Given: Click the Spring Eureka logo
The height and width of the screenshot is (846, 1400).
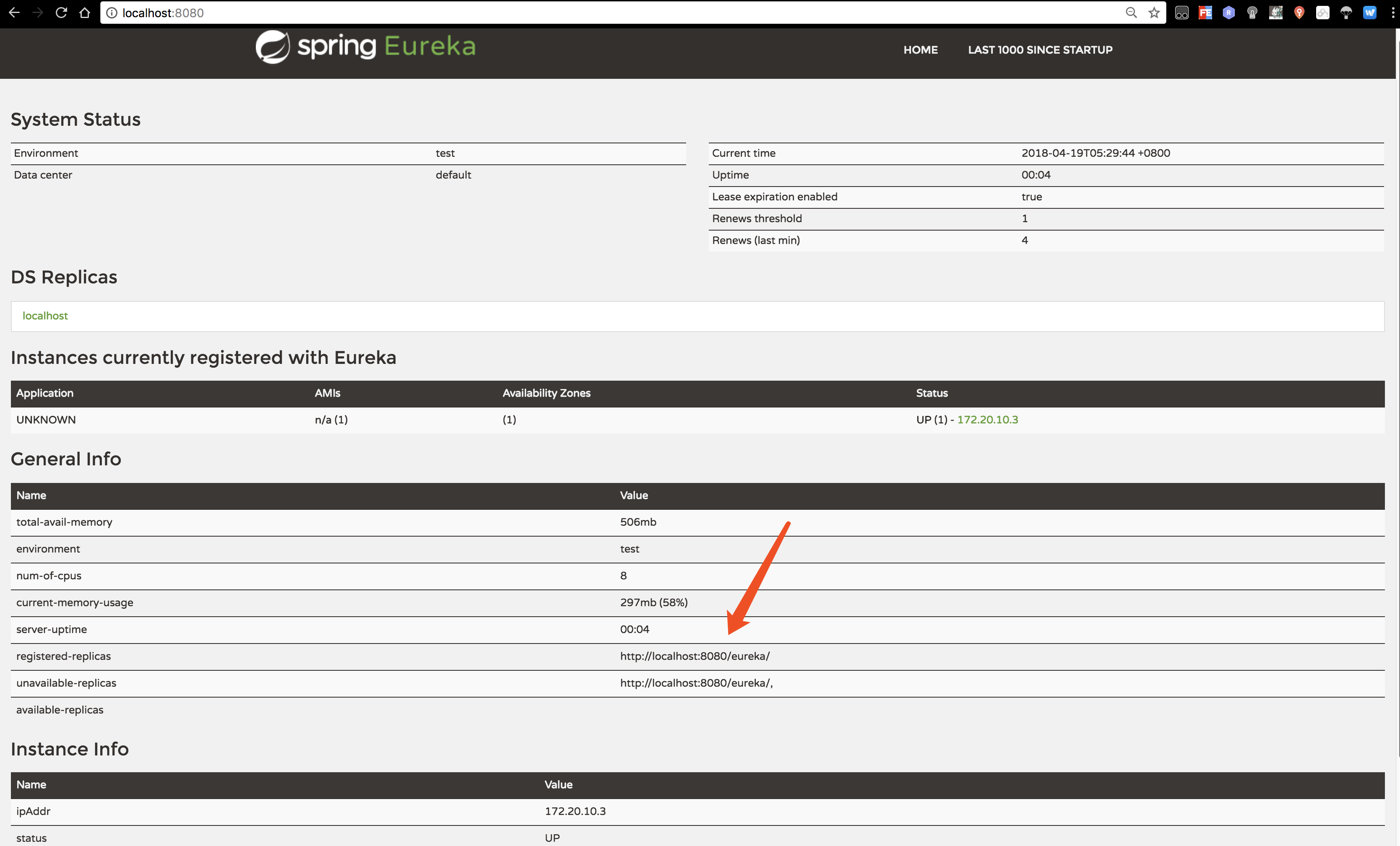Looking at the screenshot, I should coord(365,47).
